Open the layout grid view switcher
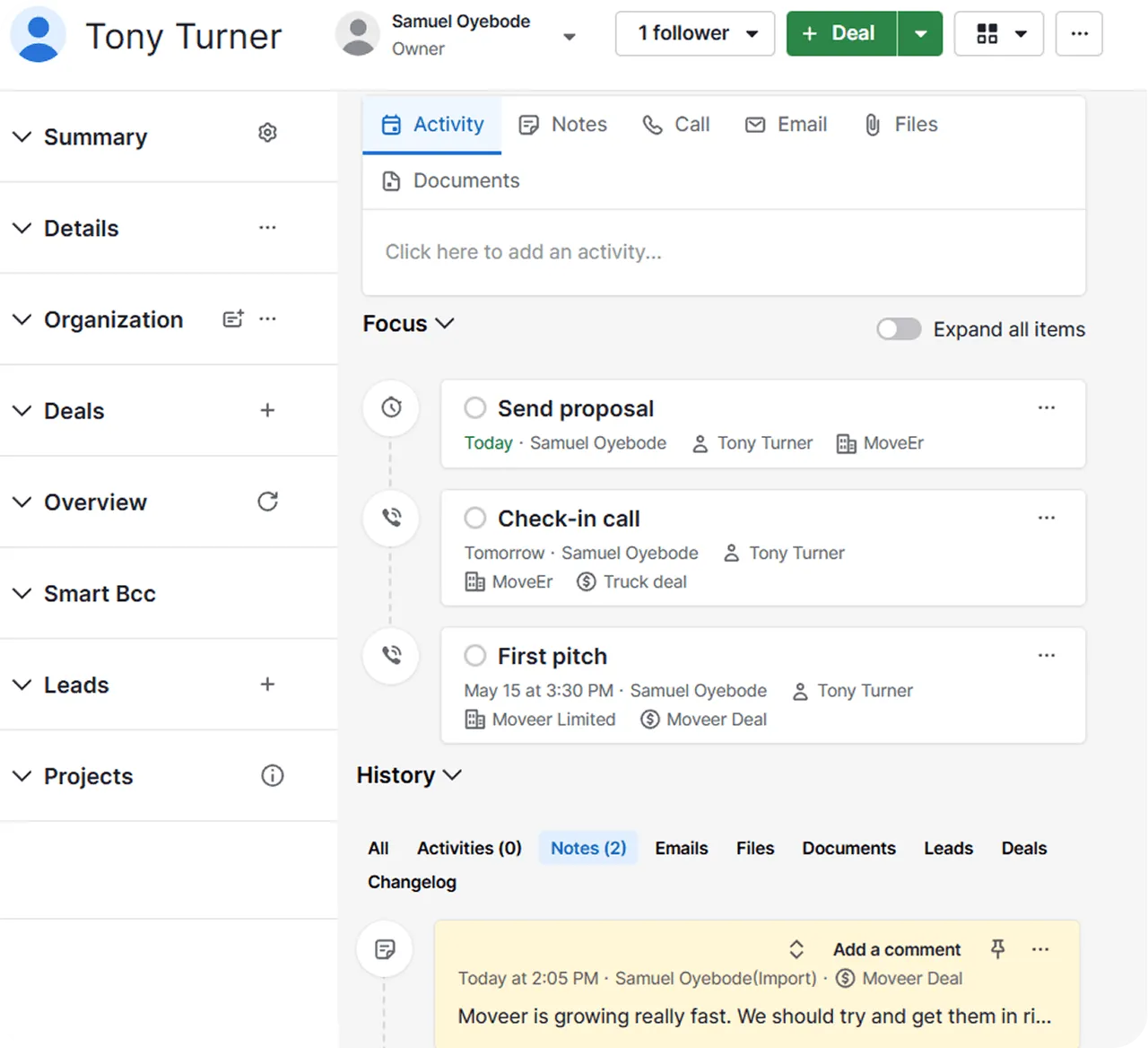 (999, 34)
